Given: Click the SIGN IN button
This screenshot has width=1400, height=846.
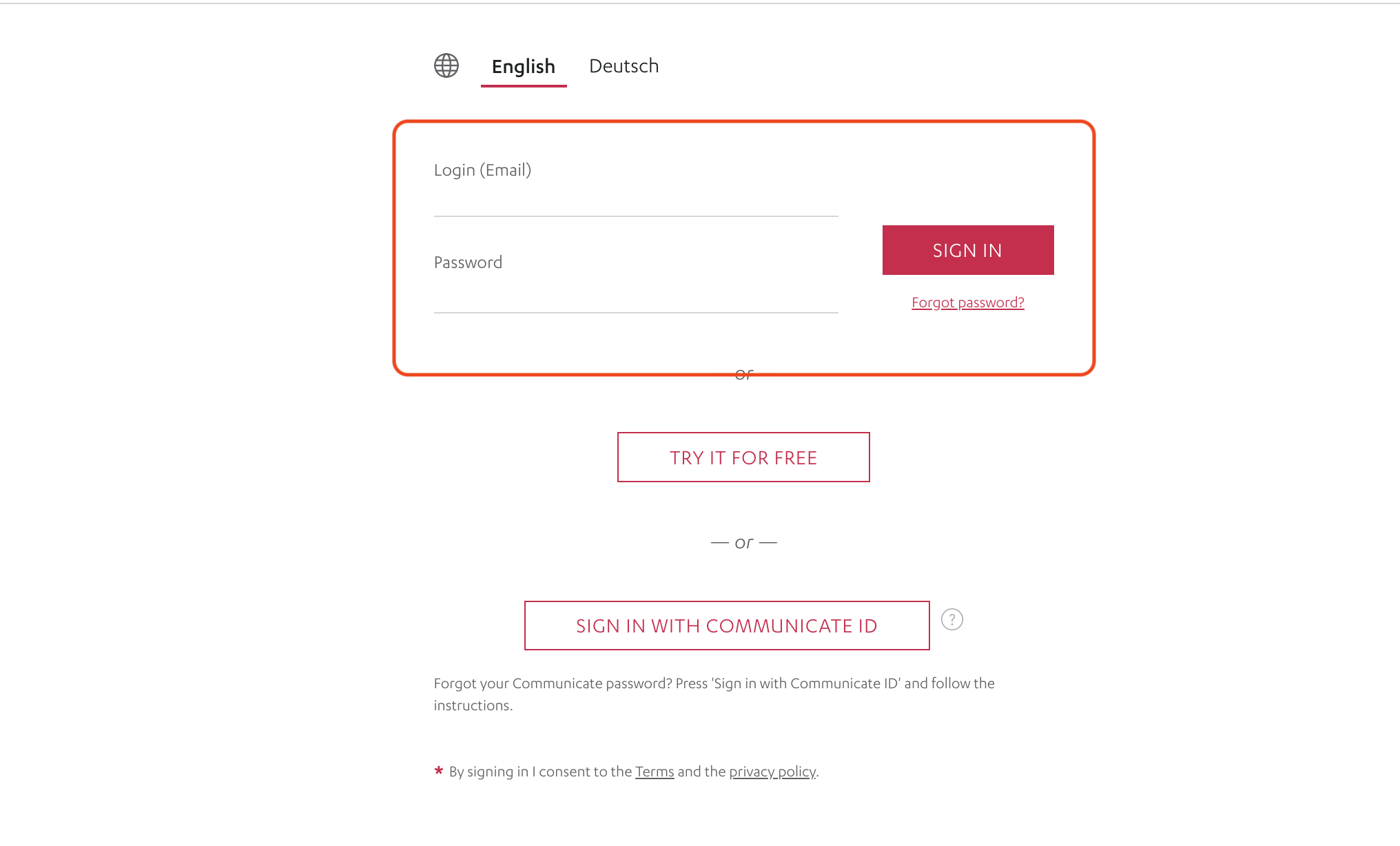Looking at the screenshot, I should pos(968,250).
